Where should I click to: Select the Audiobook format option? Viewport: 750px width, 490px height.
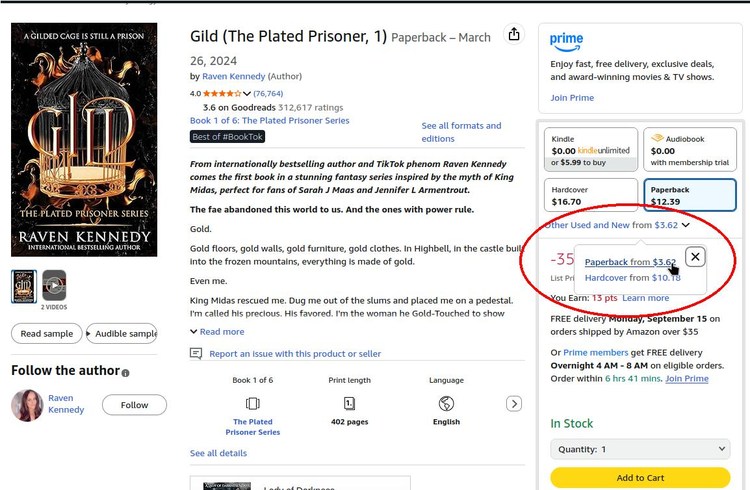coord(689,151)
